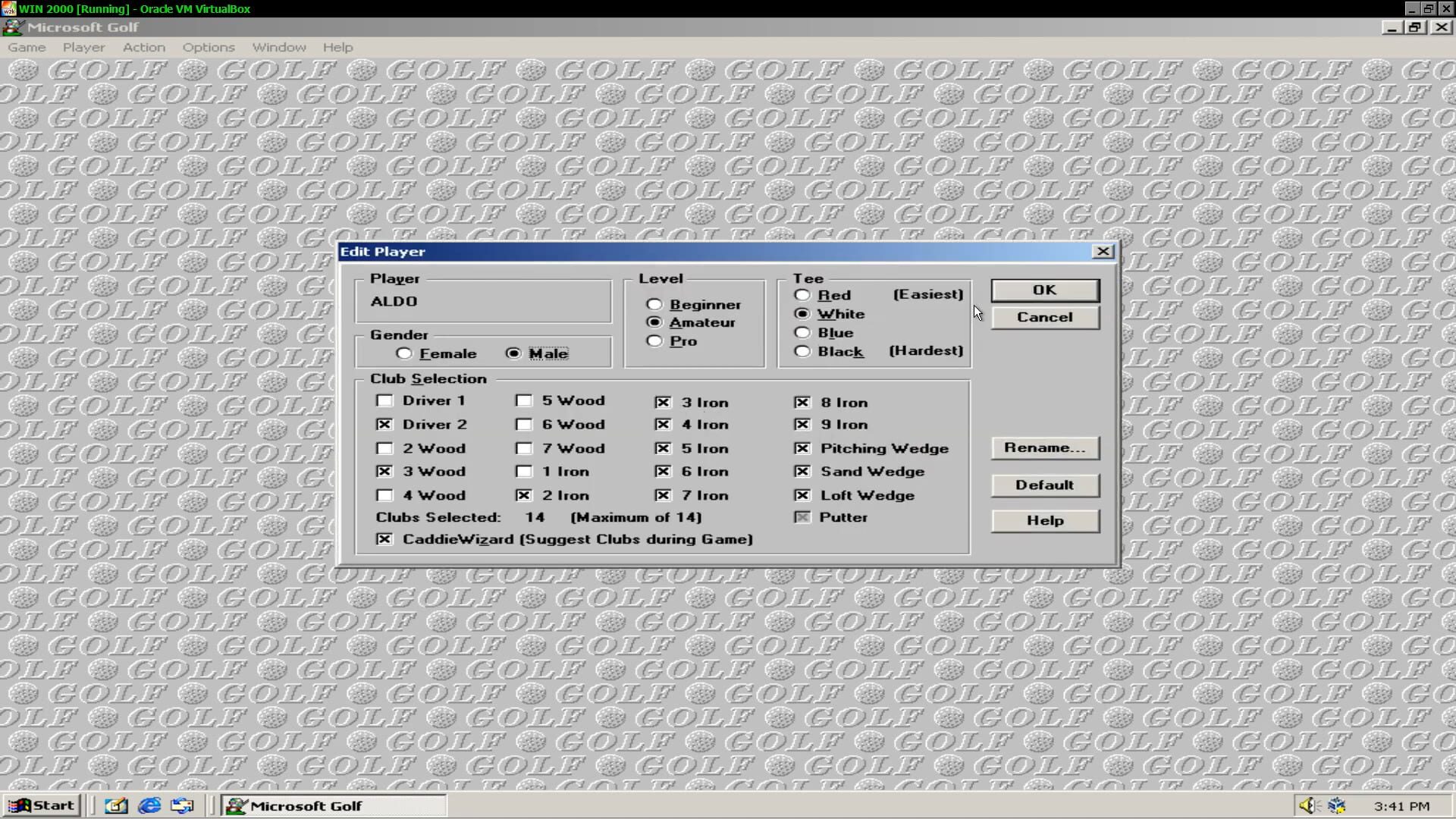
Task: Select the Female gender radio button
Action: (x=404, y=353)
